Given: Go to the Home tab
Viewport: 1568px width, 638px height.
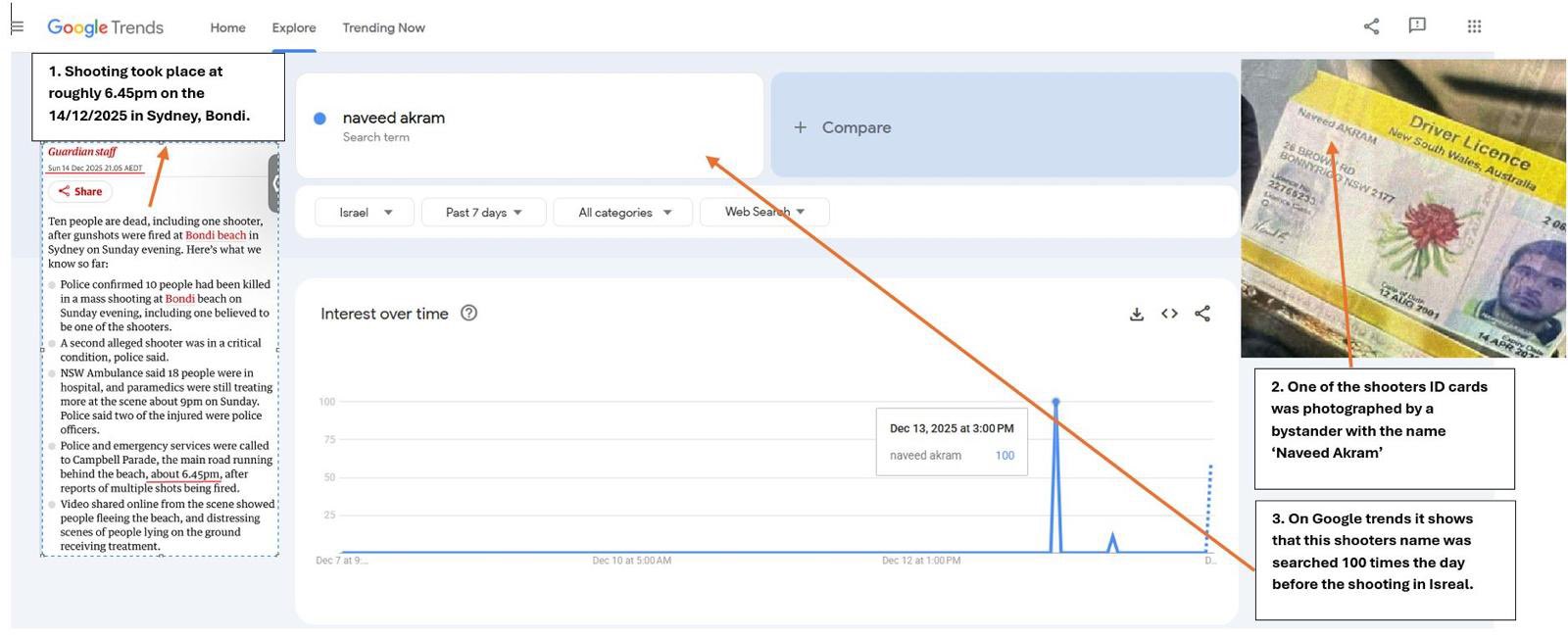Looking at the screenshot, I should pyautogui.click(x=227, y=27).
